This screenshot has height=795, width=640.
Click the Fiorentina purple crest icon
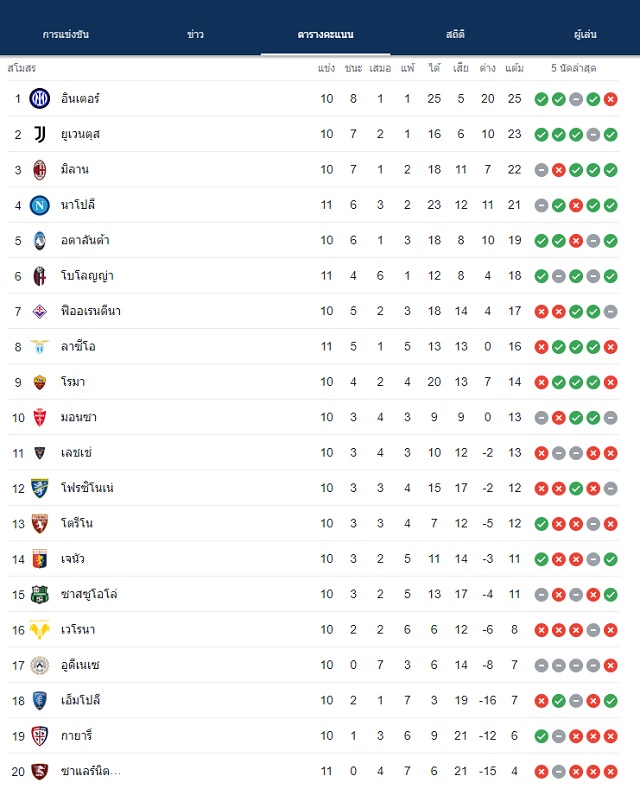40,311
